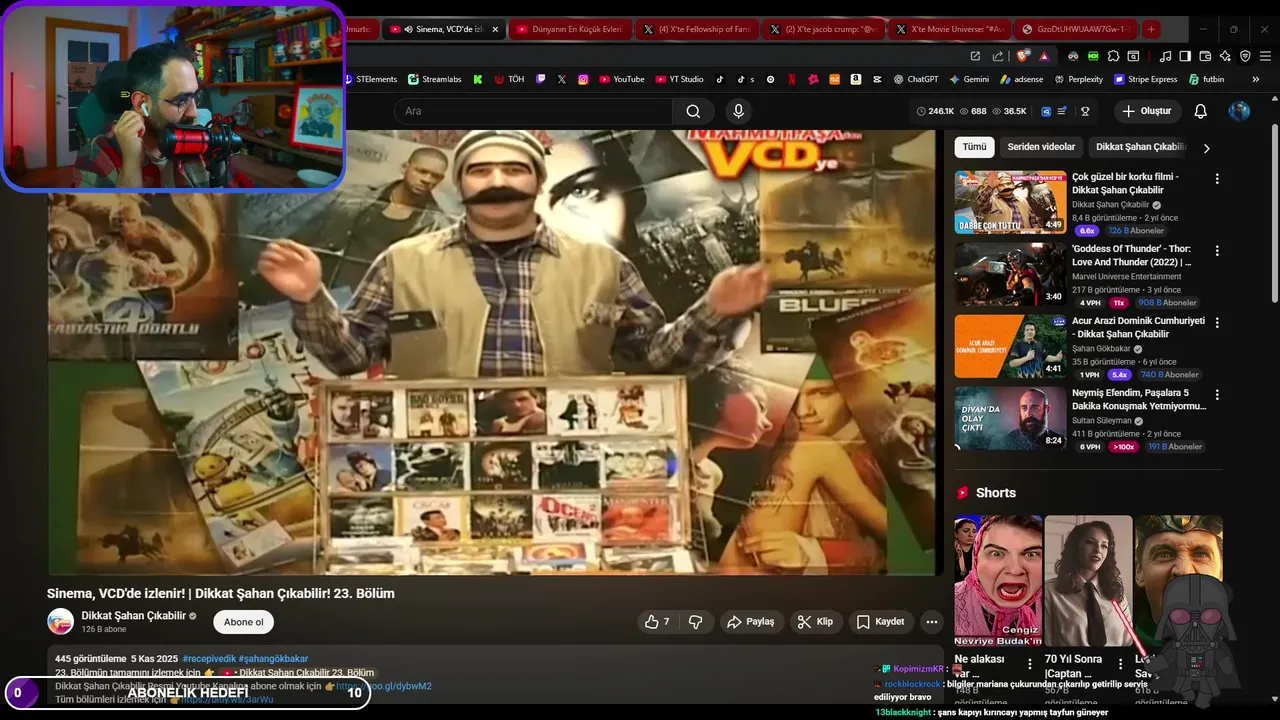Like the video with thumbs up
The width and height of the screenshot is (1280, 720).
point(656,622)
